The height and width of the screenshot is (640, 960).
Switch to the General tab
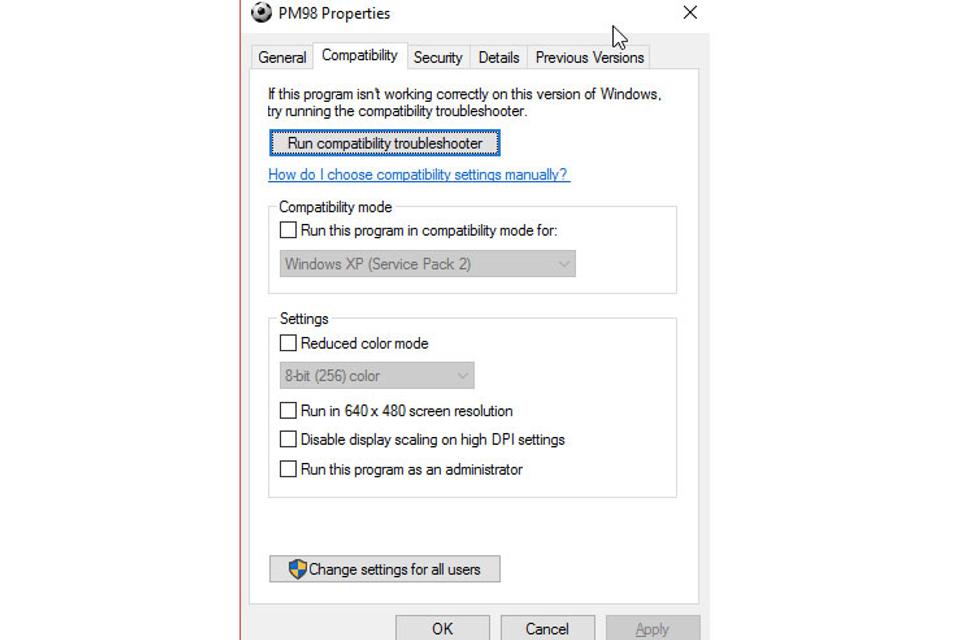click(282, 58)
